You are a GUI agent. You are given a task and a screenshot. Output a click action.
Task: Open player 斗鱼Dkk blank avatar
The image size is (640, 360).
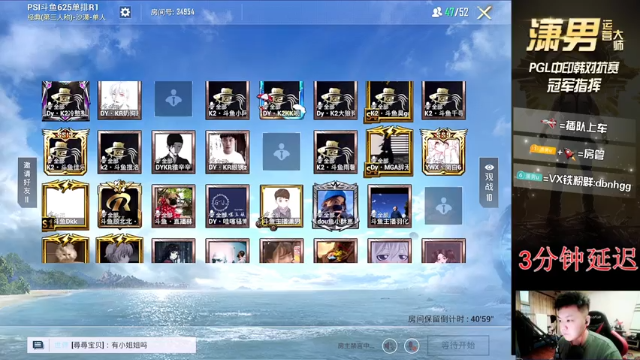click(65, 205)
